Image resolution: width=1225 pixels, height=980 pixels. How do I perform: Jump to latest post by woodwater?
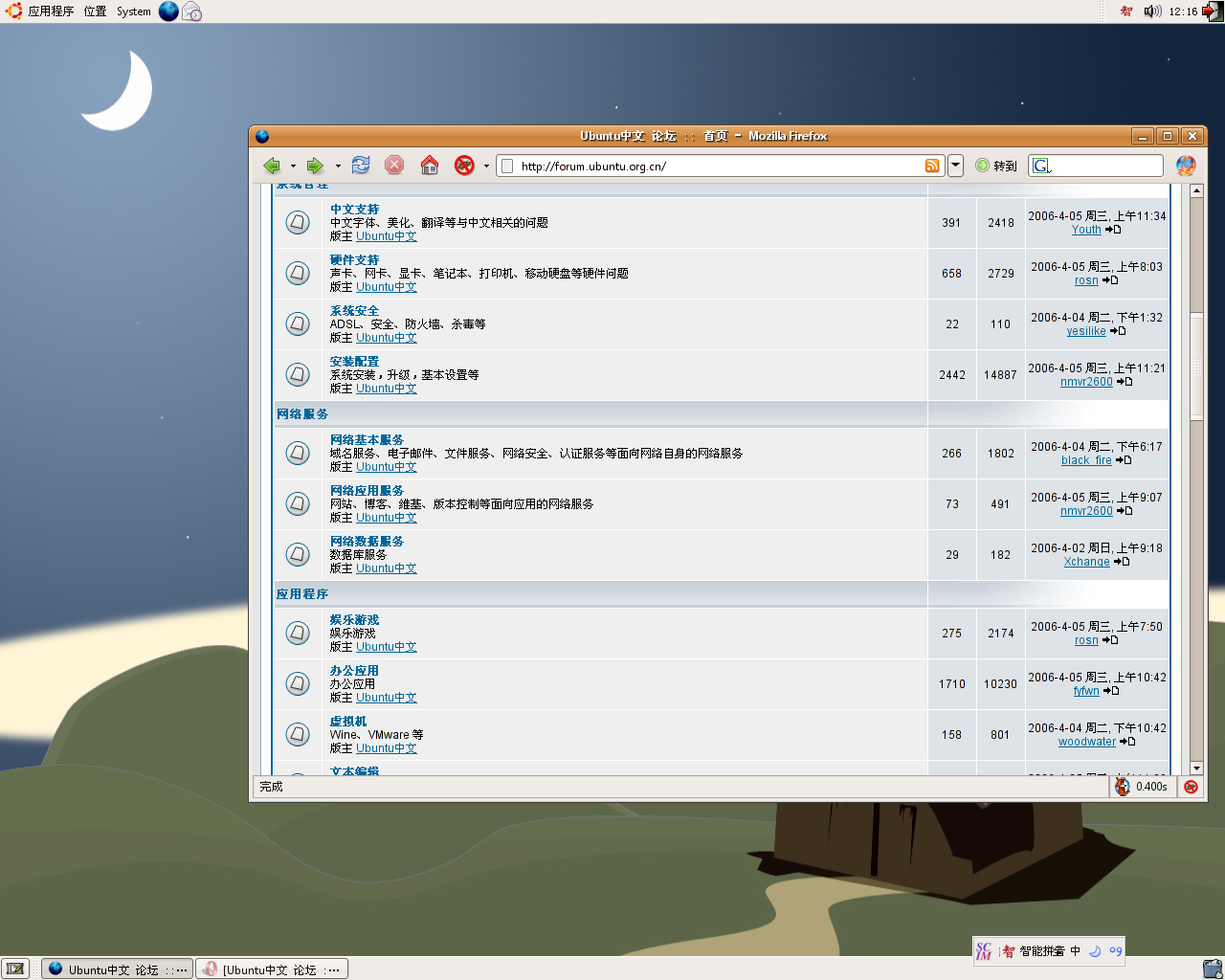pos(1127,742)
